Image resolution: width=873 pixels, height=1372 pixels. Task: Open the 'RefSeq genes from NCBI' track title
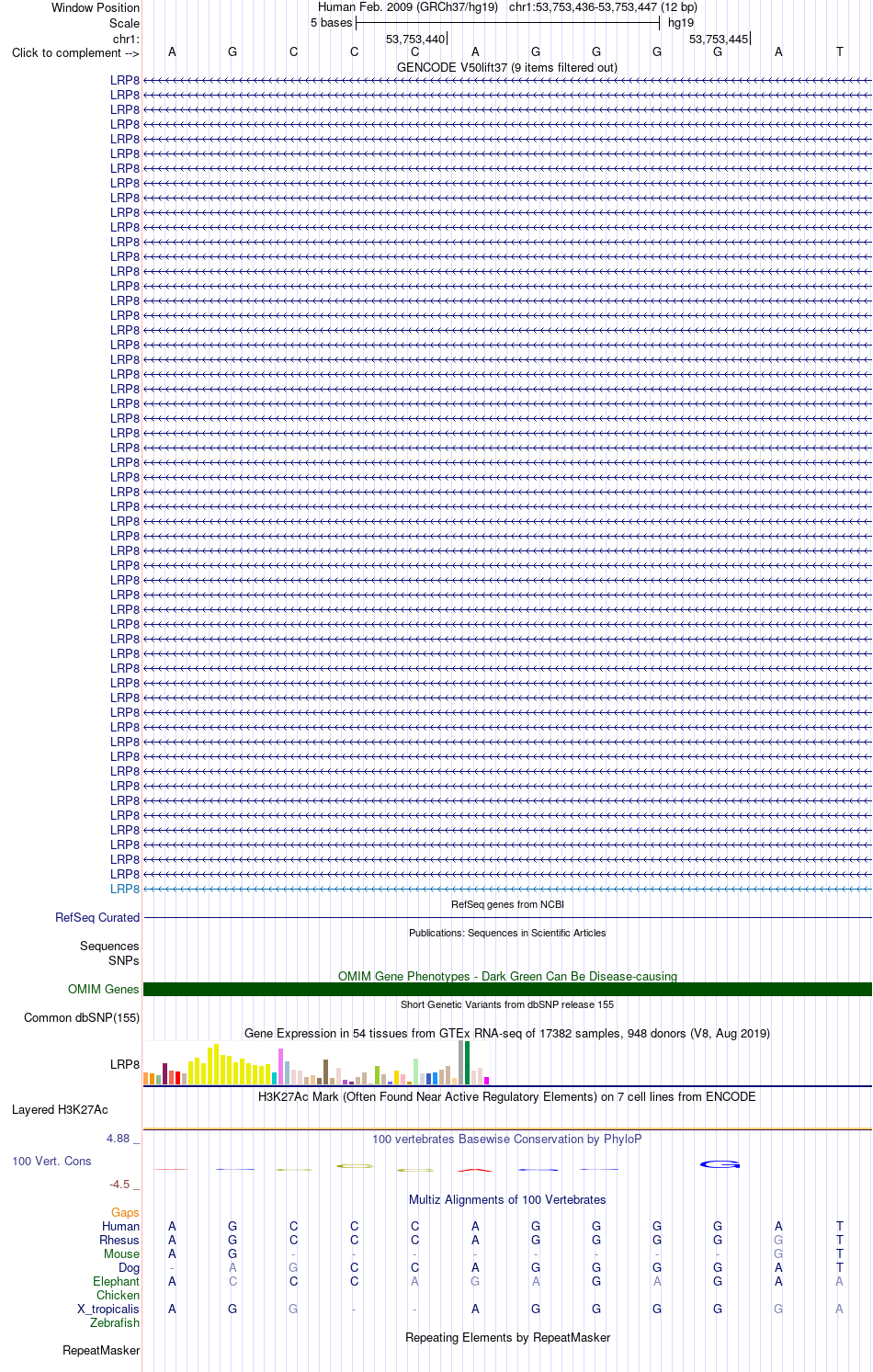tap(507, 904)
